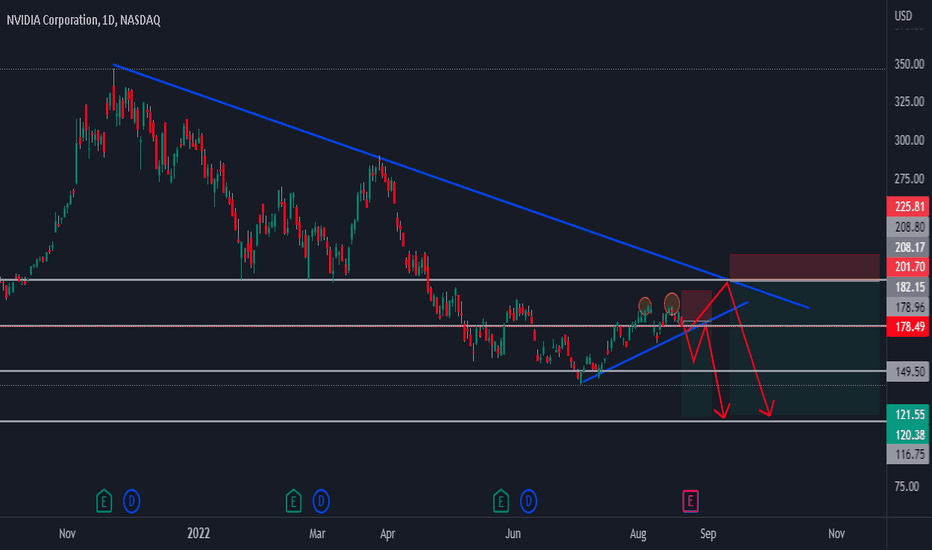
Task: Click the 350.00 price axis value
Action: pos(909,64)
